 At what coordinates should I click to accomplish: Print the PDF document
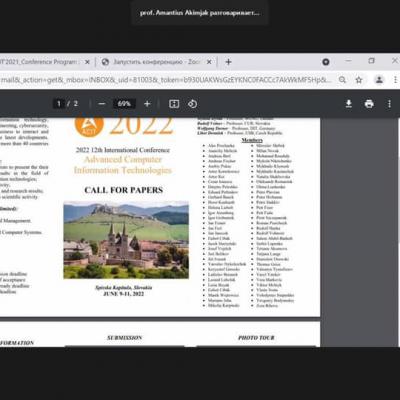pyautogui.click(x=369, y=104)
